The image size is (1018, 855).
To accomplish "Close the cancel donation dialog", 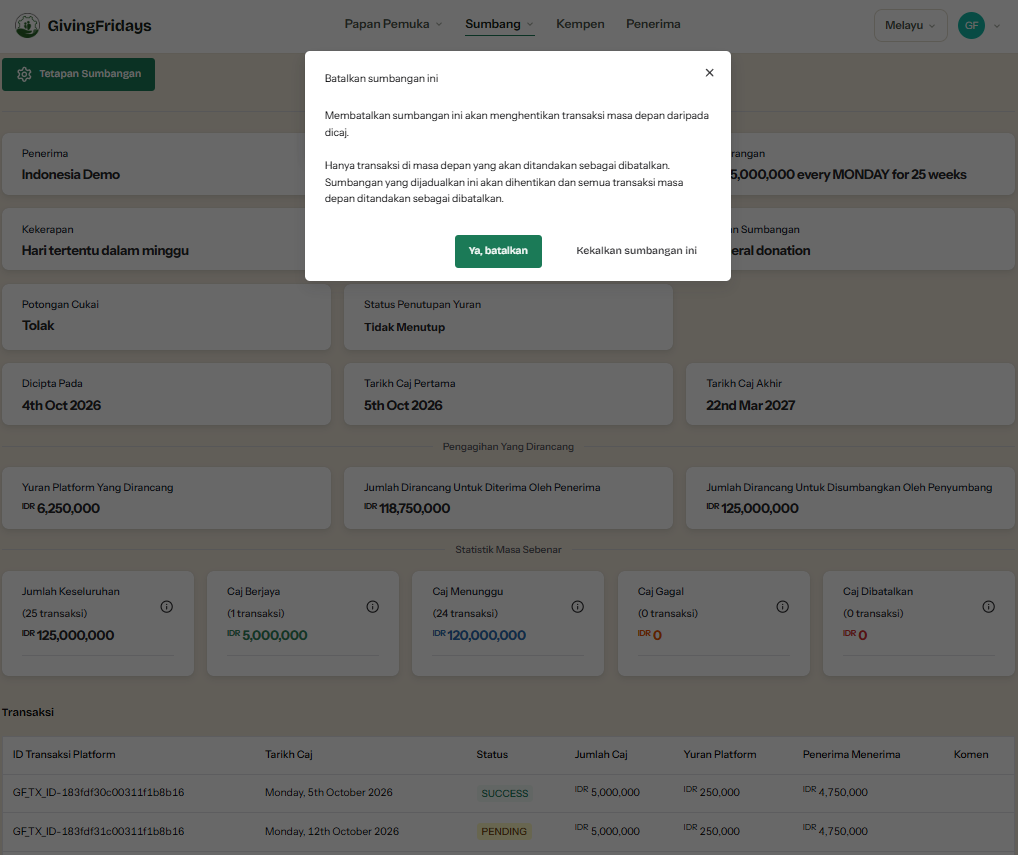I will [x=710, y=73].
